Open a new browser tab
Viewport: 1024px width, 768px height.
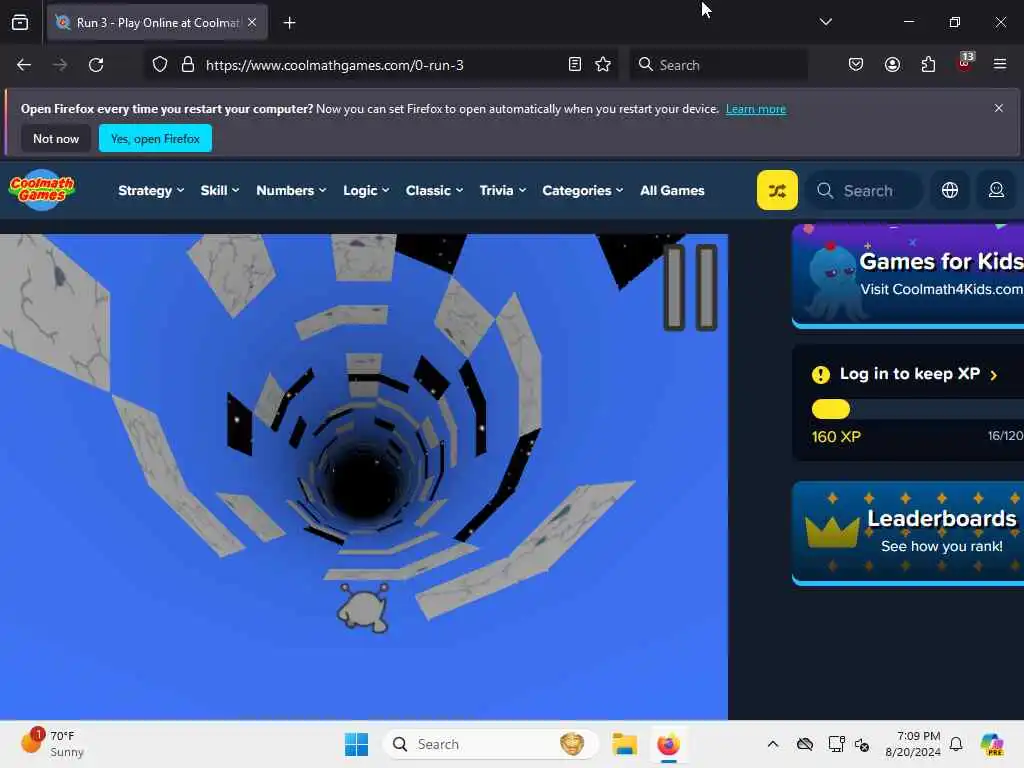(x=289, y=23)
